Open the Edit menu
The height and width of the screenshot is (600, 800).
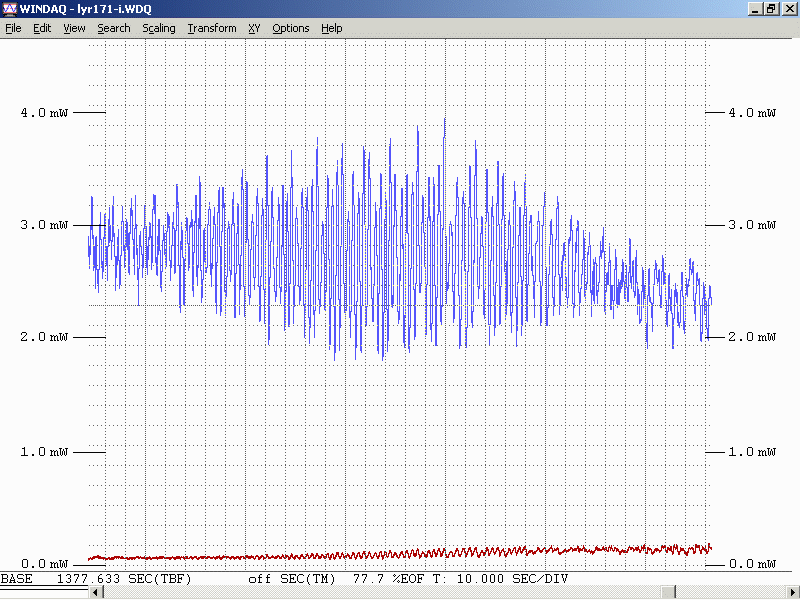(42, 28)
